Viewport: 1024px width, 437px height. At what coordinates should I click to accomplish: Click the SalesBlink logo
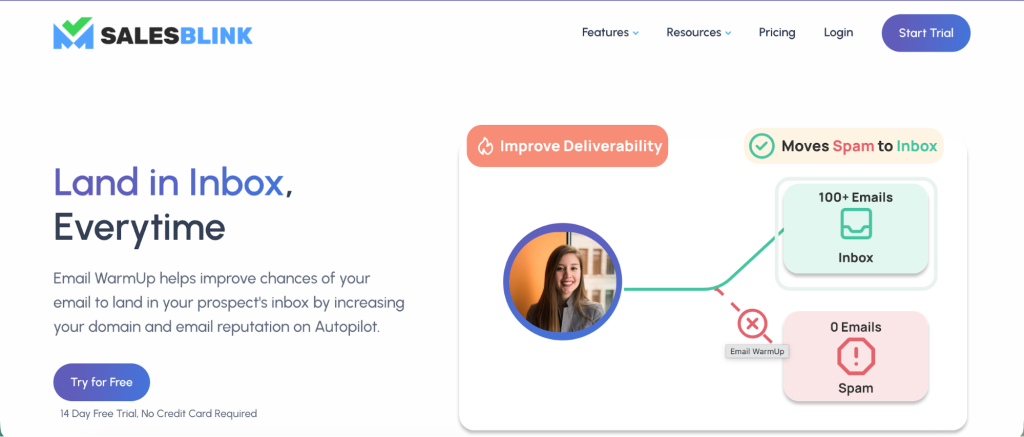(153, 33)
